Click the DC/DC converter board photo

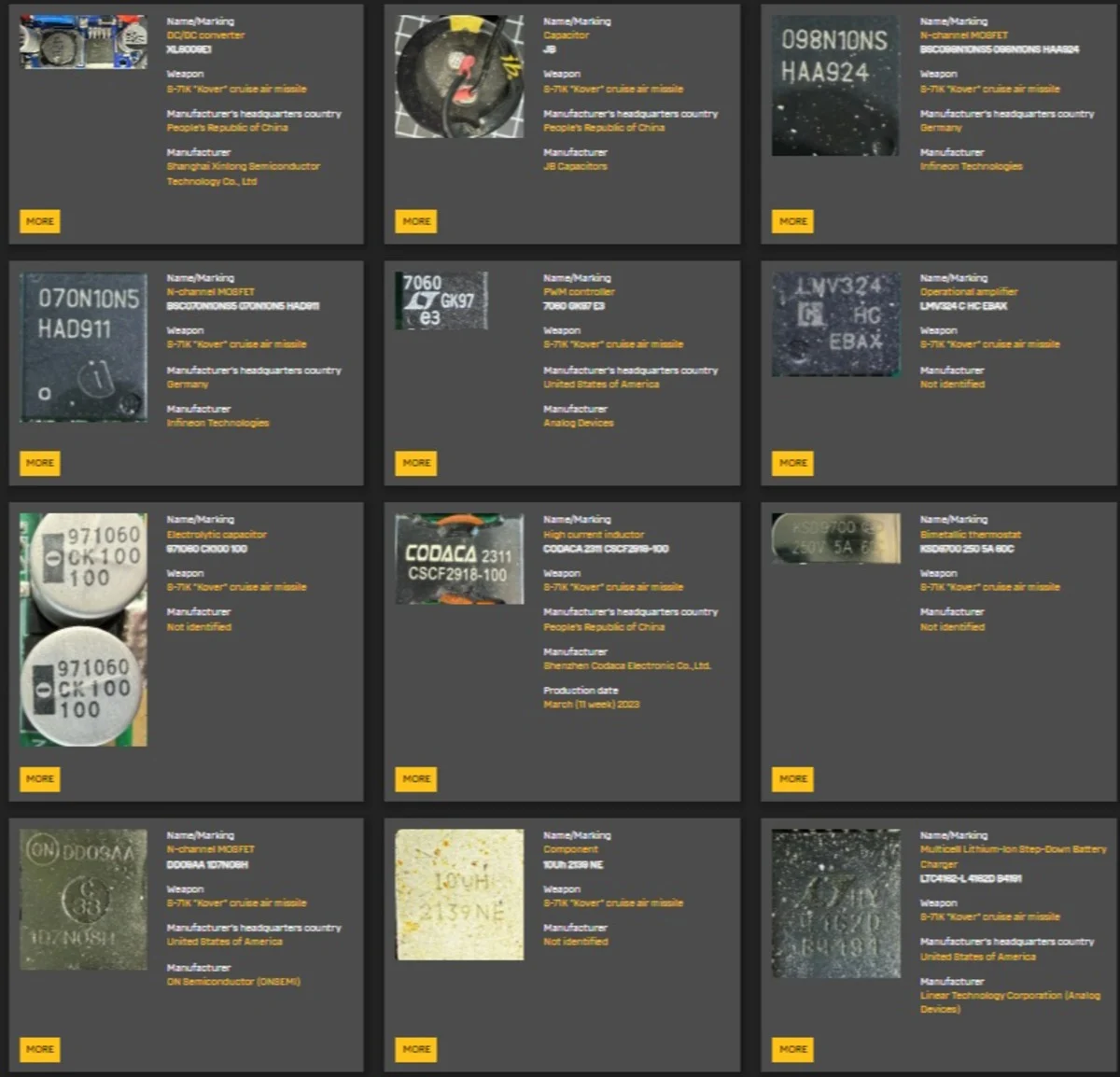click(x=83, y=41)
